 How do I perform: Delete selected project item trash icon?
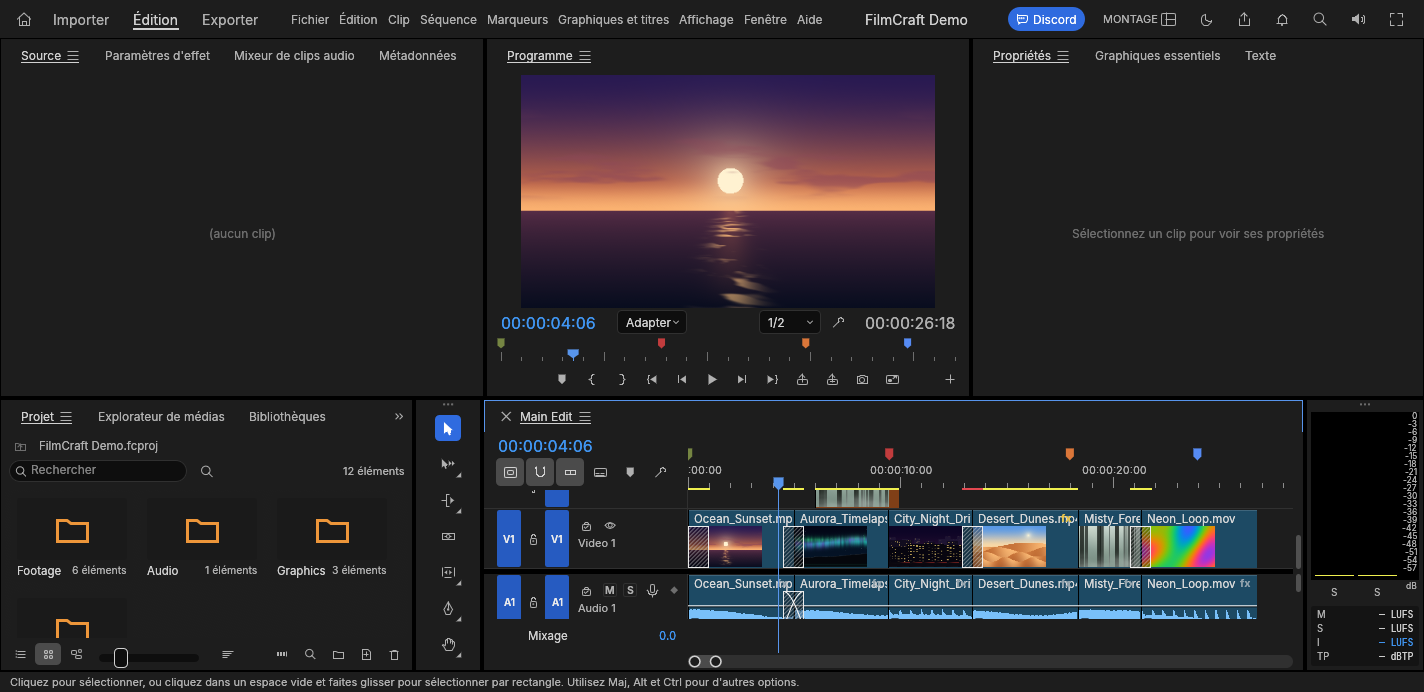point(394,655)
